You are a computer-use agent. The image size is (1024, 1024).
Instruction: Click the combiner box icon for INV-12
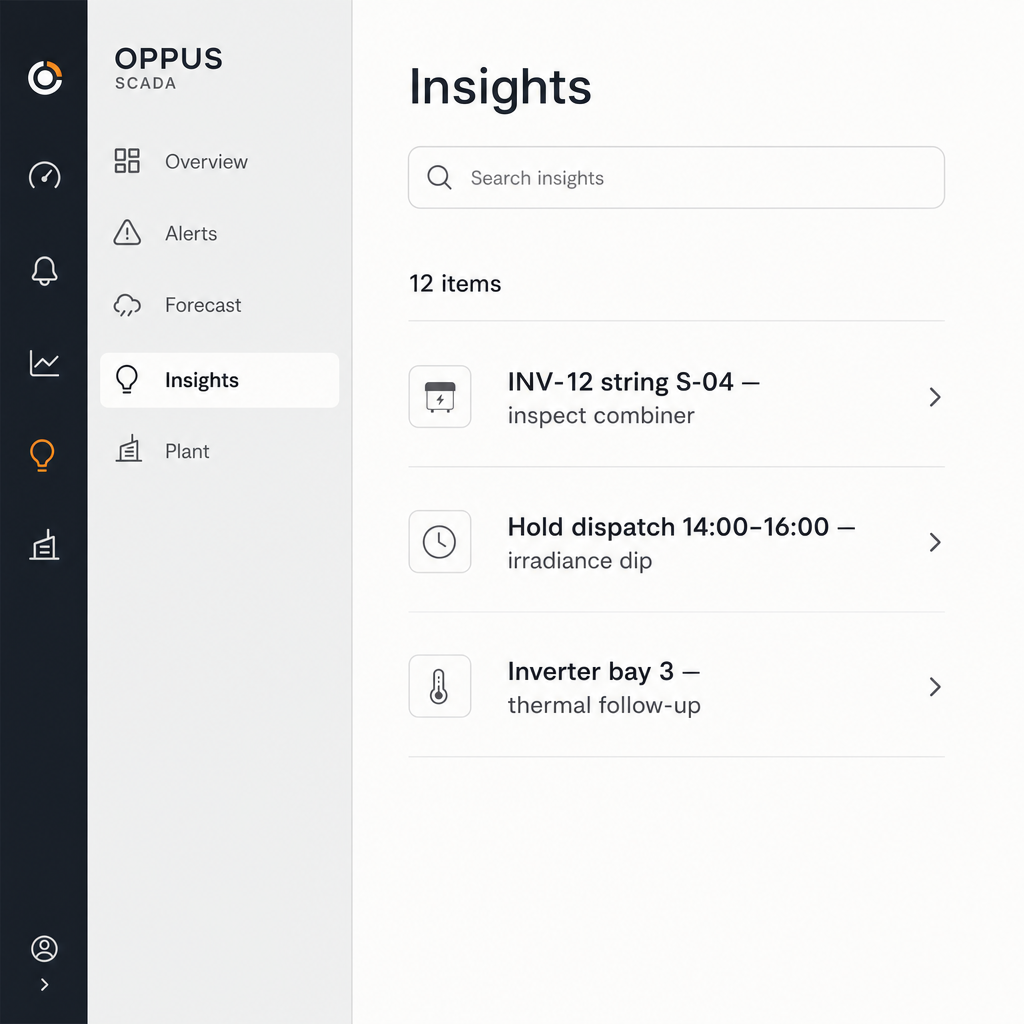440,396
